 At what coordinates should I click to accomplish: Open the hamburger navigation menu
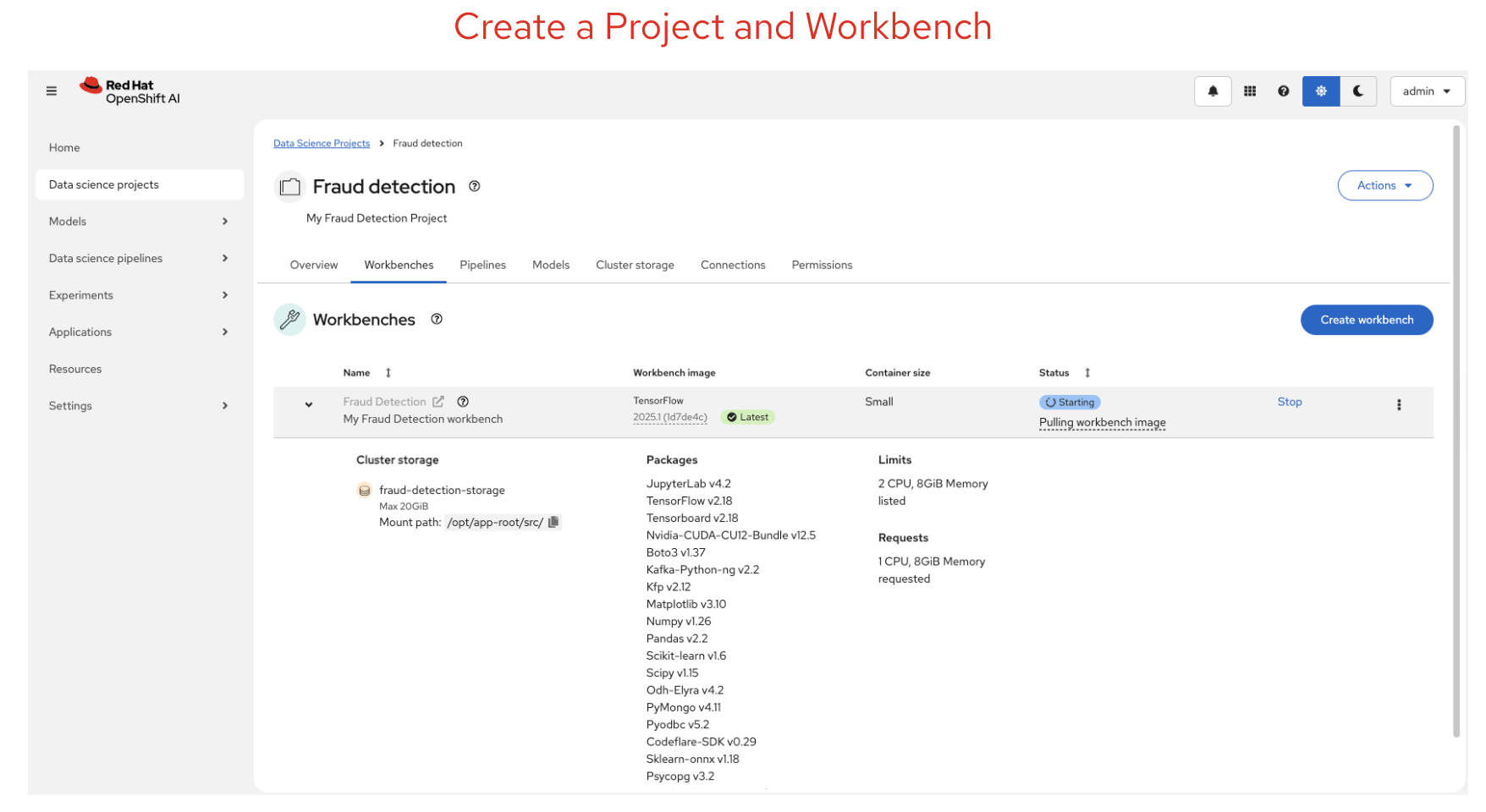[x=51, y=90]
